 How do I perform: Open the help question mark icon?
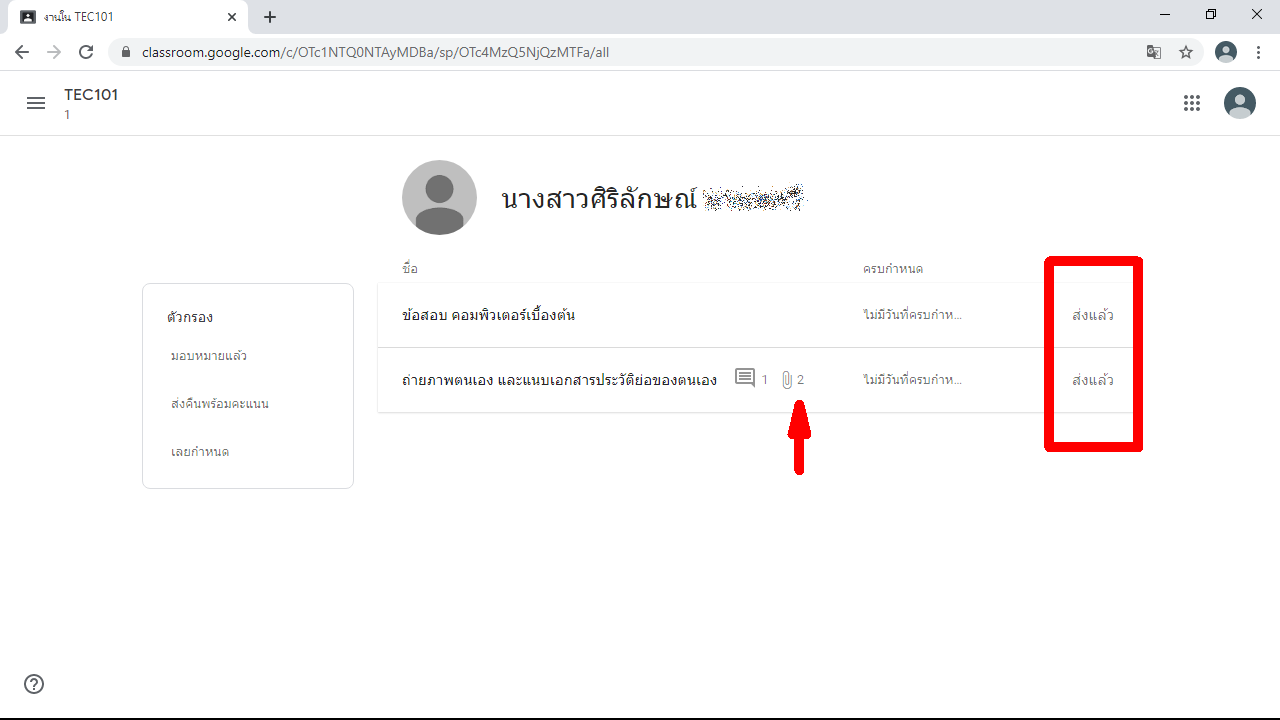pyautogui.click(x=34, y=684)
